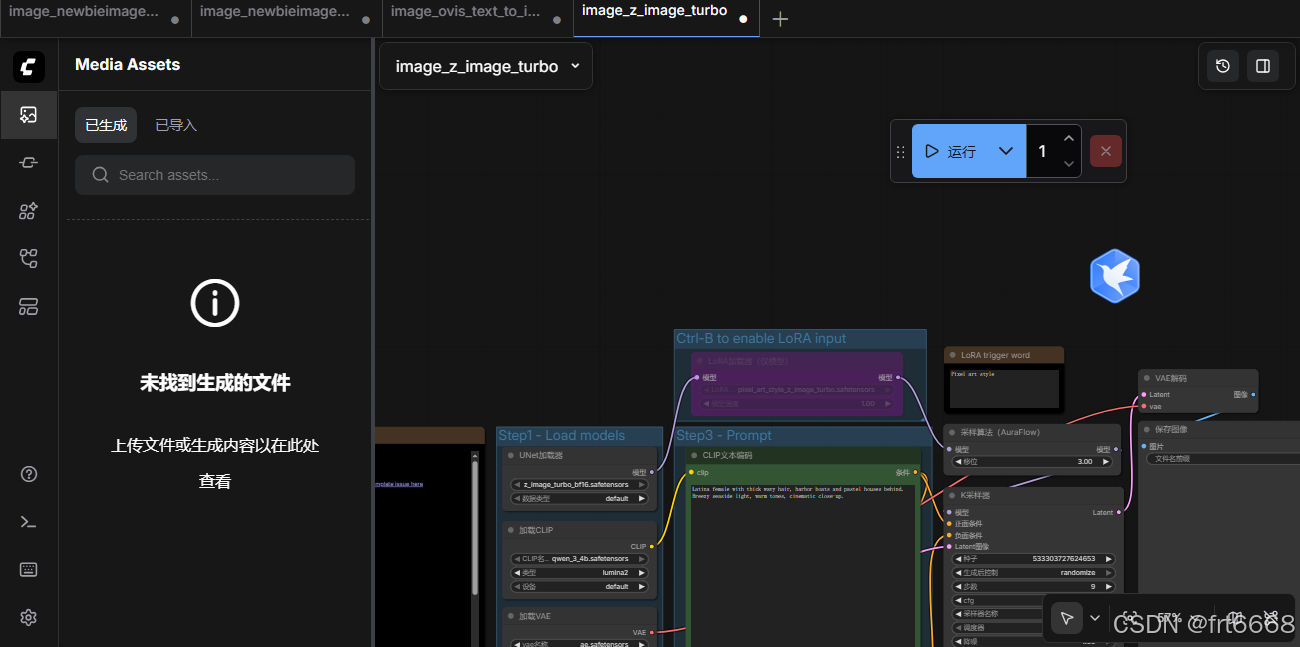Click the dot indicator on image_z_image_turbo tab
Screen dimensions: 1300x647
point(743,19)
